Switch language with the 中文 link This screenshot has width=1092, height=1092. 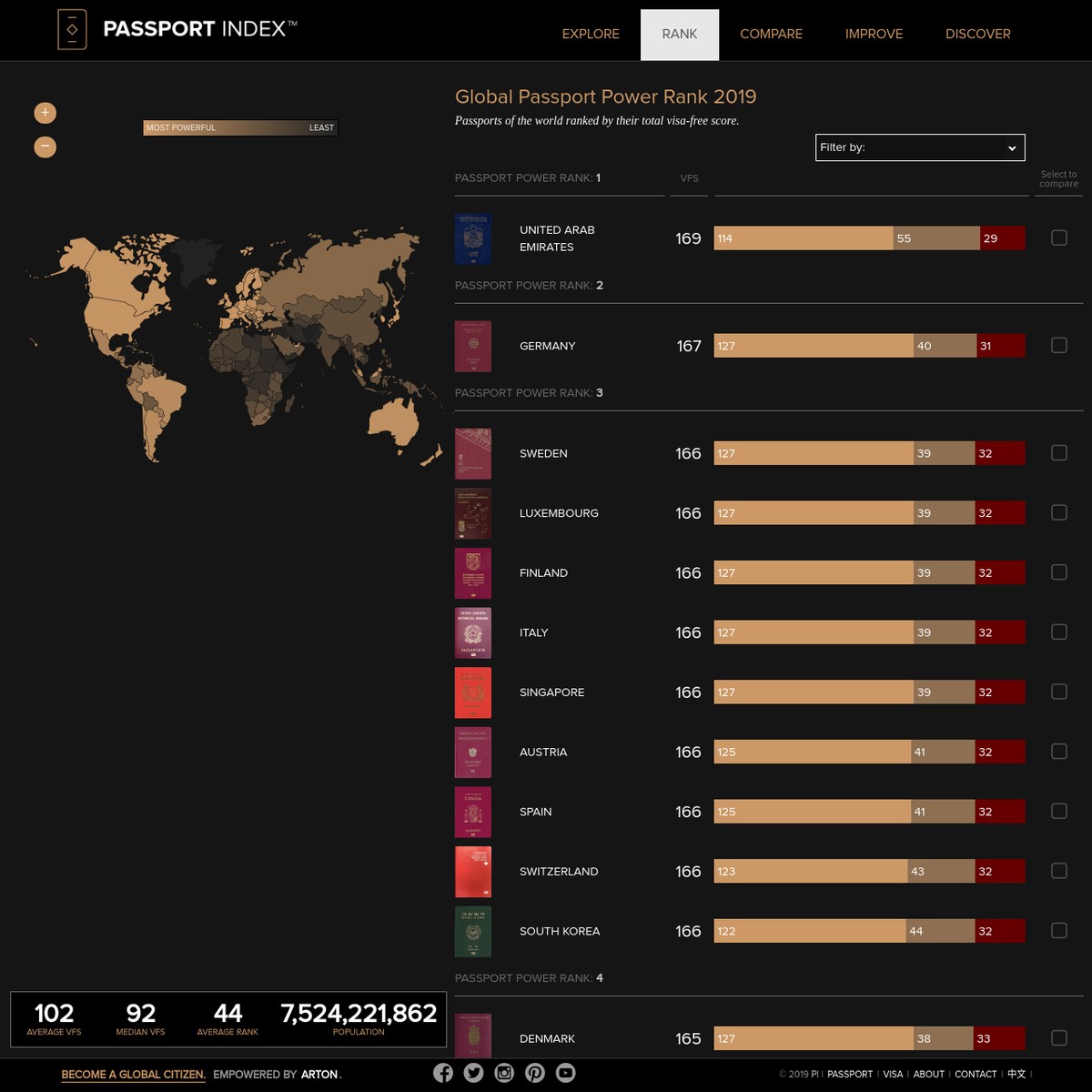coord(1016,1075)
